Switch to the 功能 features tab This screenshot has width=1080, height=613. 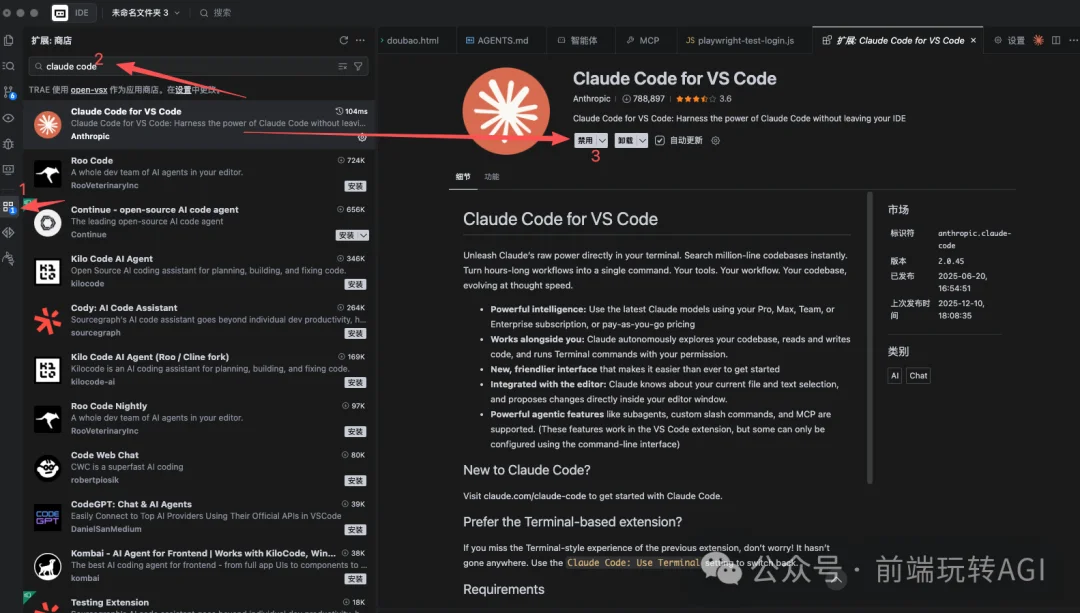pos(491,176)
